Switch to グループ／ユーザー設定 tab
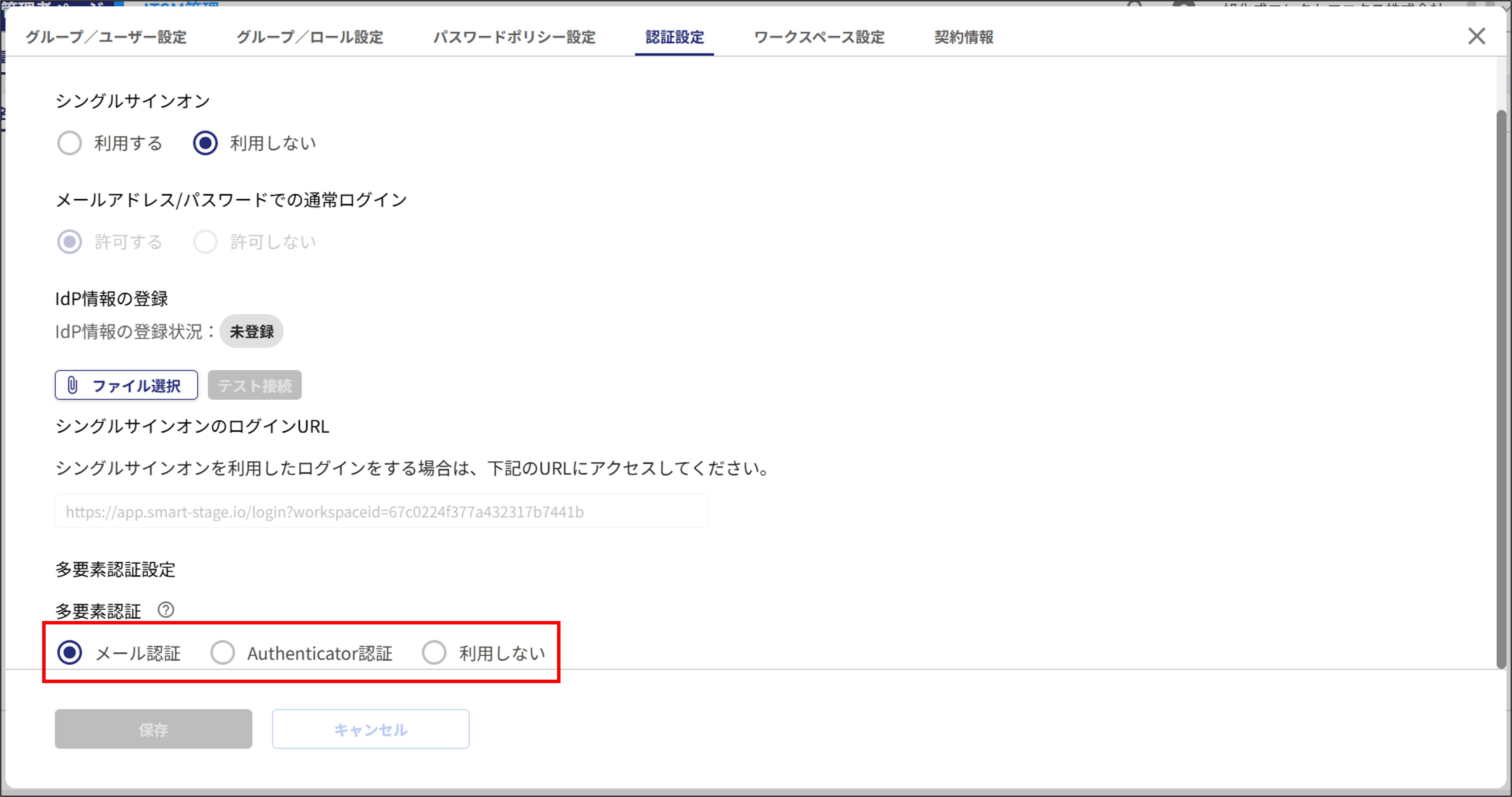 click(x=105, y=37)
